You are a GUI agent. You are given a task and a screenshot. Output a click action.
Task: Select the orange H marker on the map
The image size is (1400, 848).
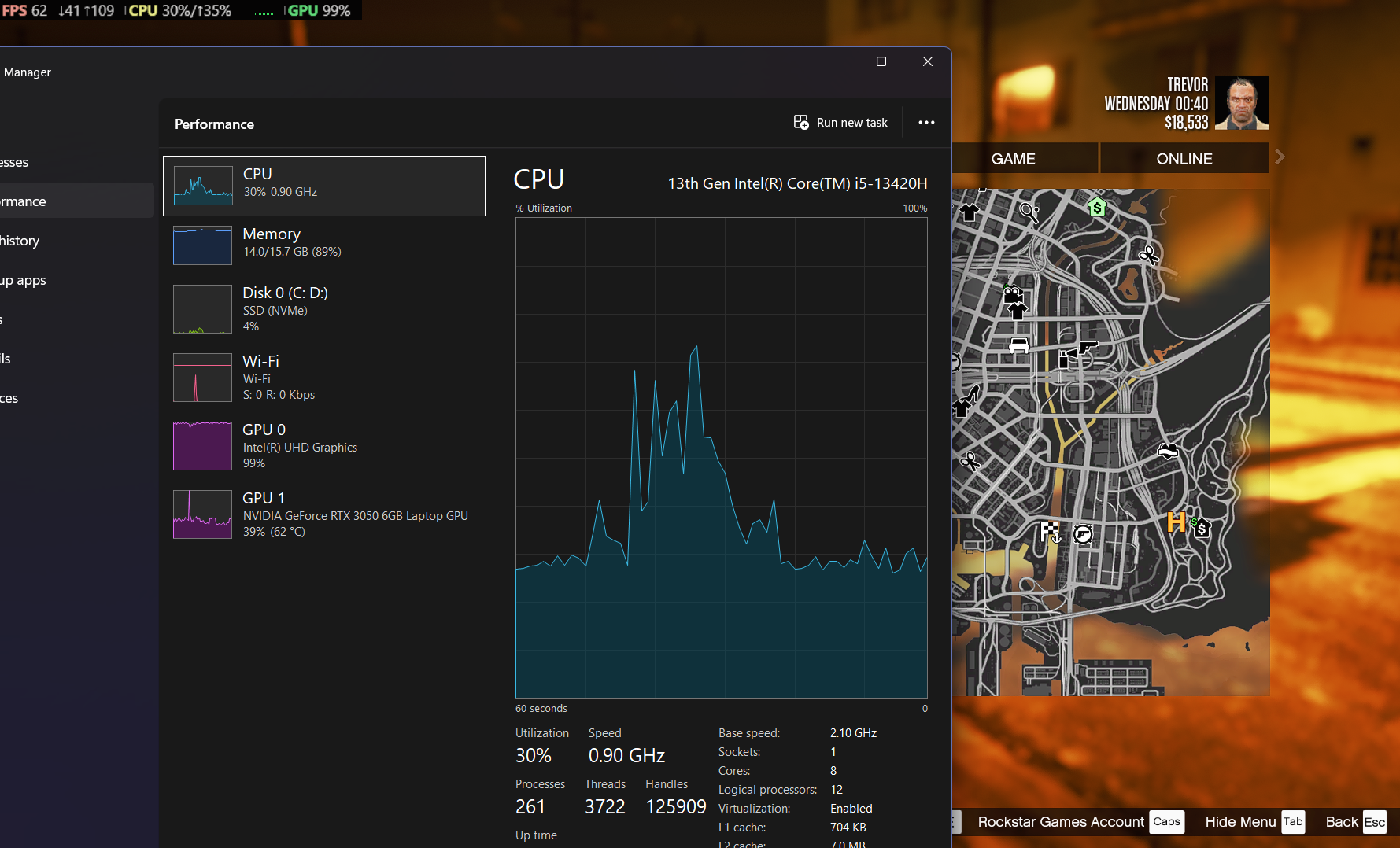pos(1177,522)
